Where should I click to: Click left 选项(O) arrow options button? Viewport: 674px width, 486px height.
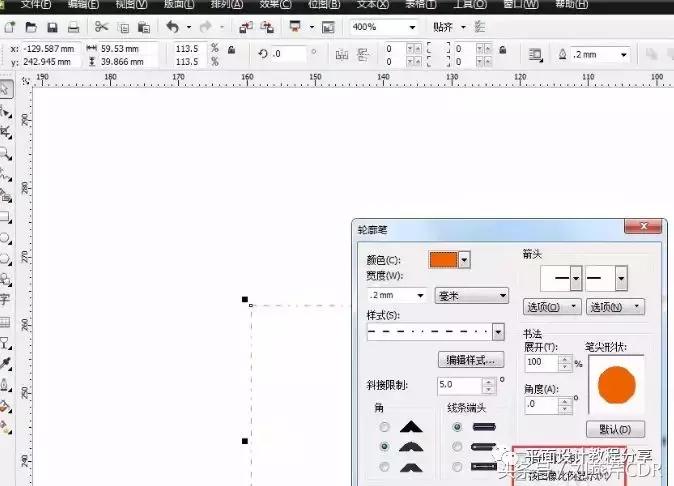coord(552,307)
